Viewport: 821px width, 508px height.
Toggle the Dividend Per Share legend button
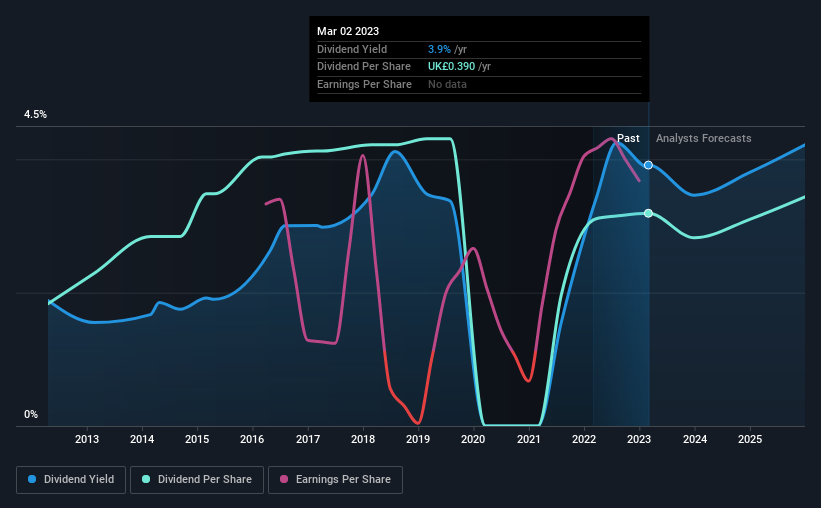click(197, 480)
